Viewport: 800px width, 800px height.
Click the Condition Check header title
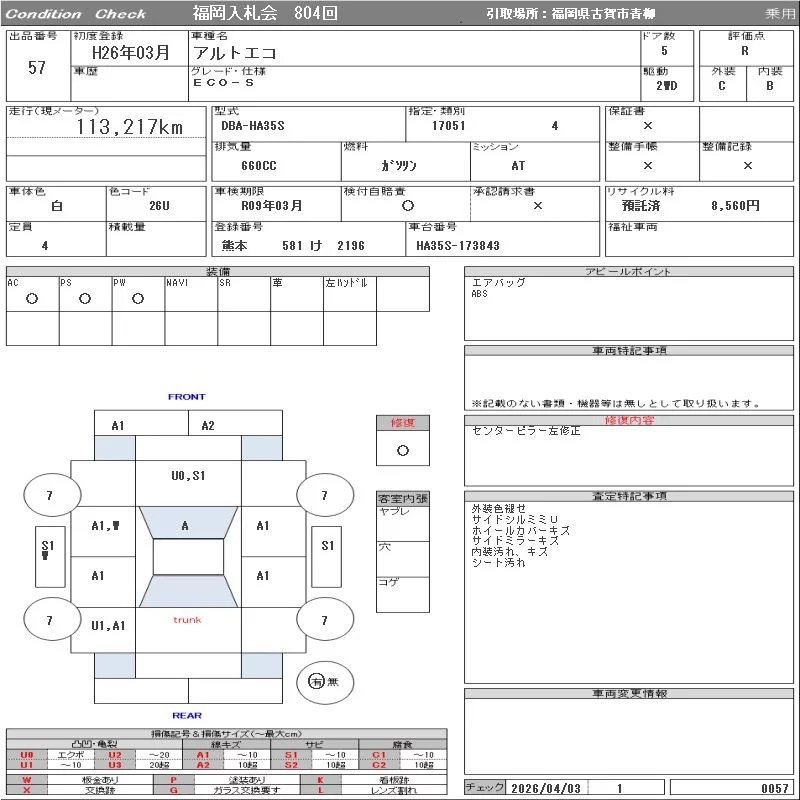click(76, 14)
